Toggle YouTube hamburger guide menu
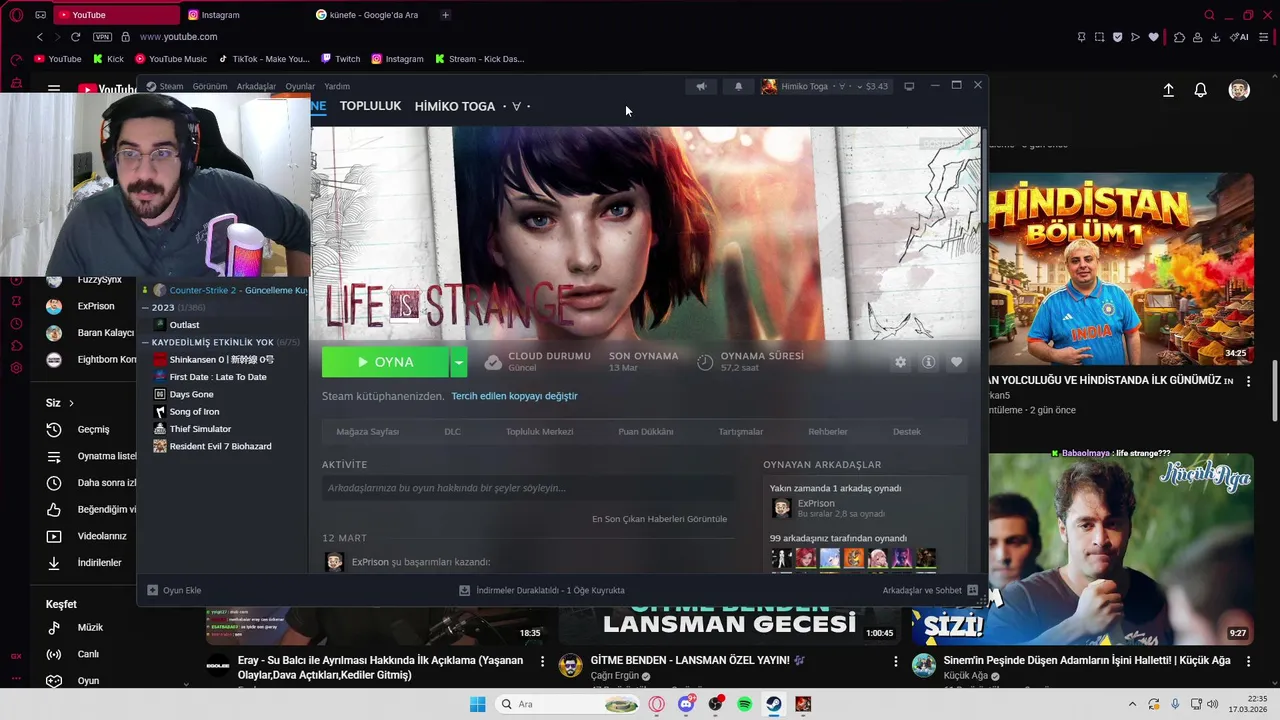This screenshot has height=720, width=1280. pyautogui.click(x=54, y=90)
